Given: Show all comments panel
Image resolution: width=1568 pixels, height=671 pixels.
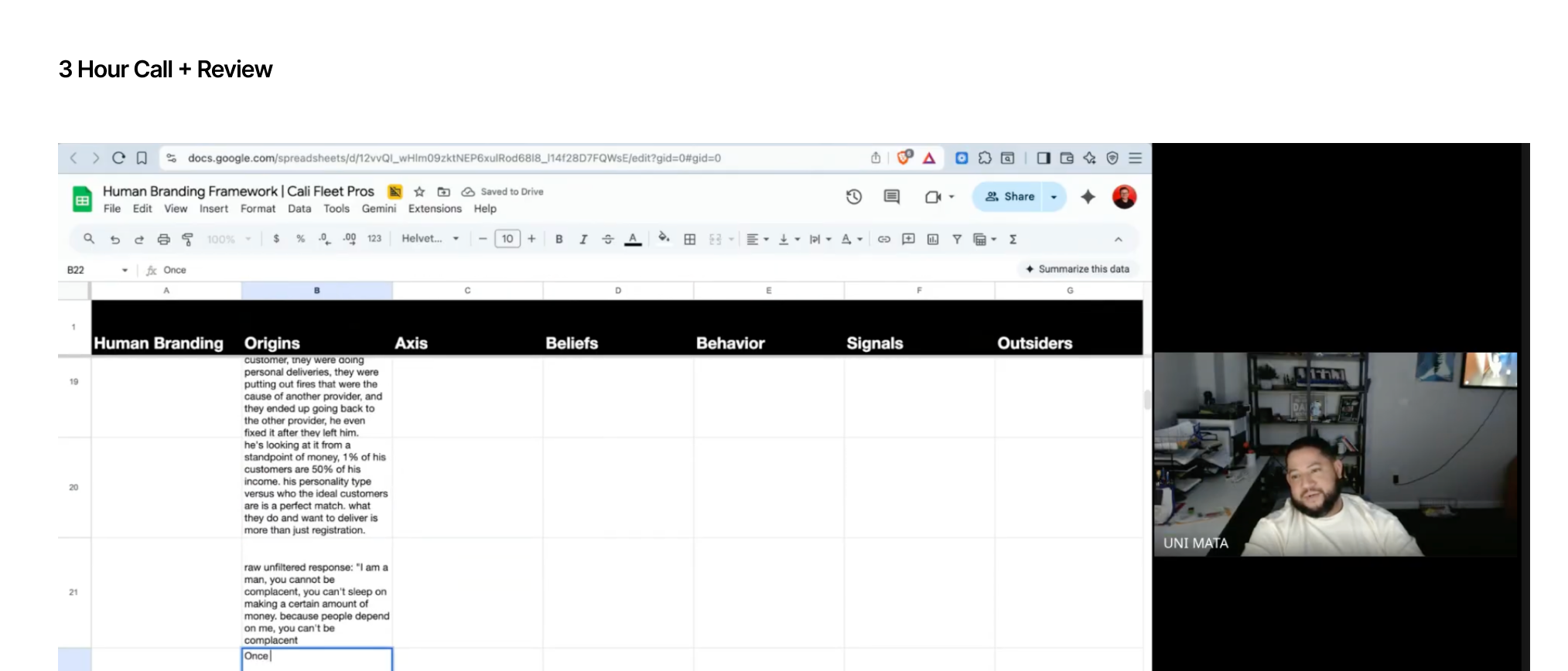Looking at the screenshot, I should [892, 197].
